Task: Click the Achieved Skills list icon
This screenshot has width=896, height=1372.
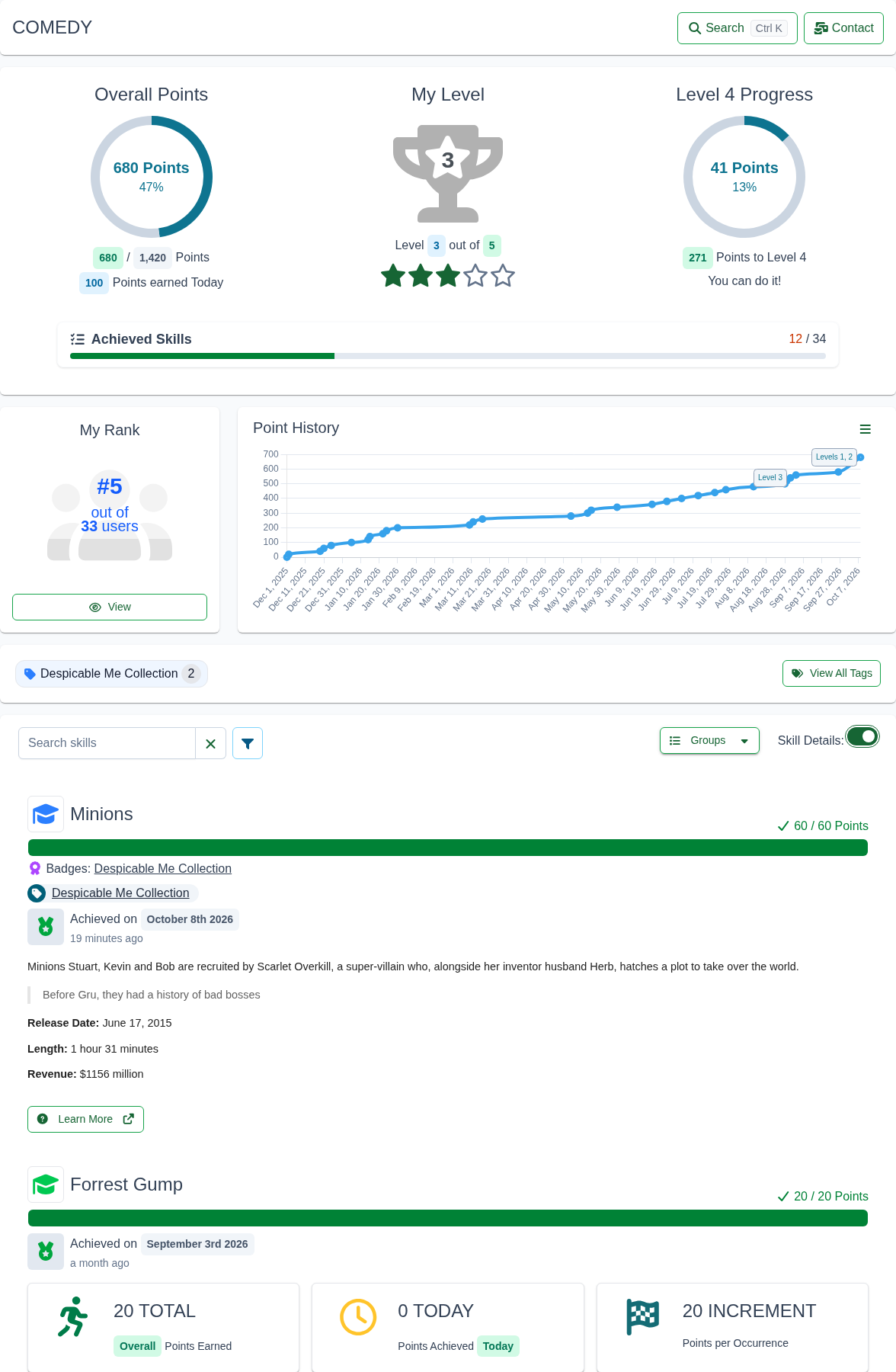Action: [x=77, y=339]
